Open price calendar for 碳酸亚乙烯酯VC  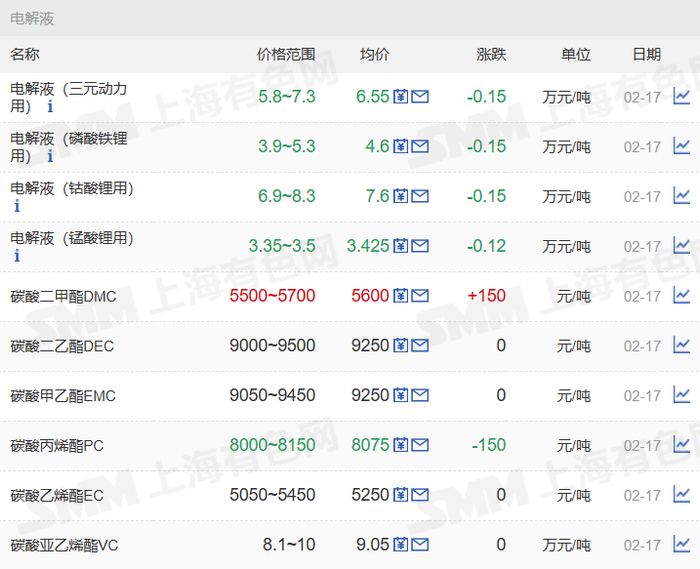pyautogui.click(x=400, y=544)
